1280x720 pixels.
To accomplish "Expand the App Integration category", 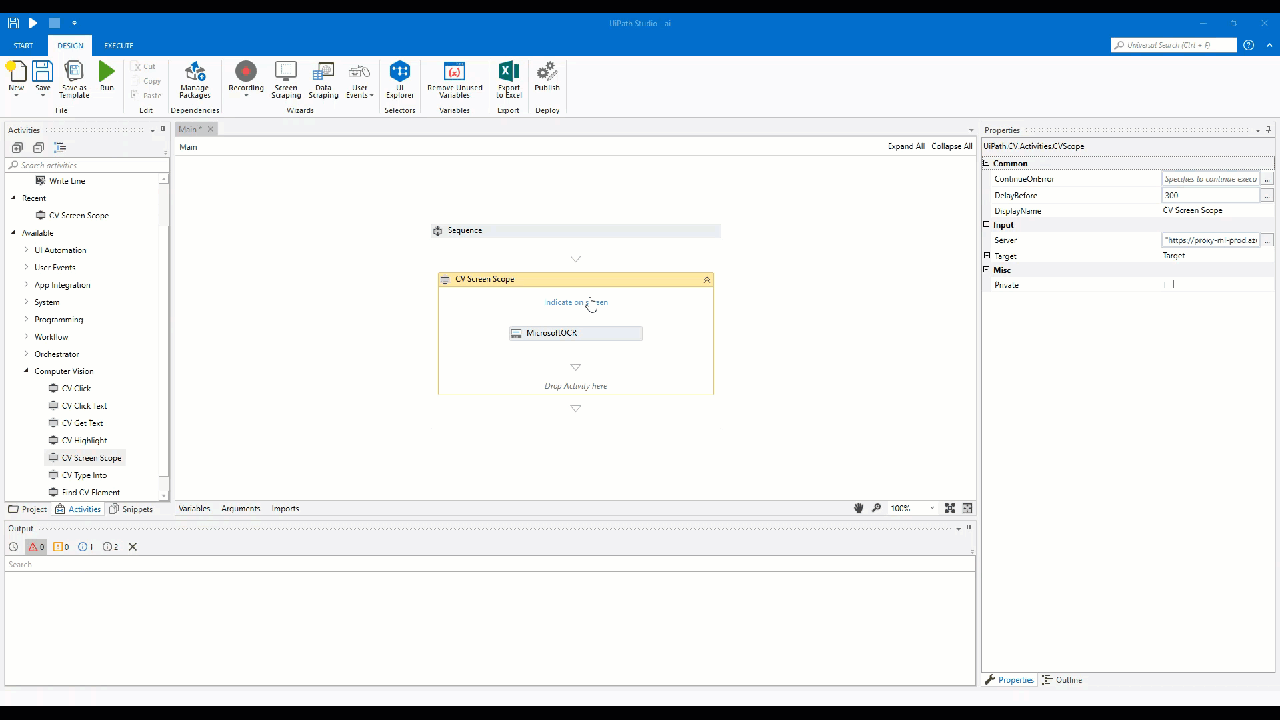I will click(x=27, y=285).
